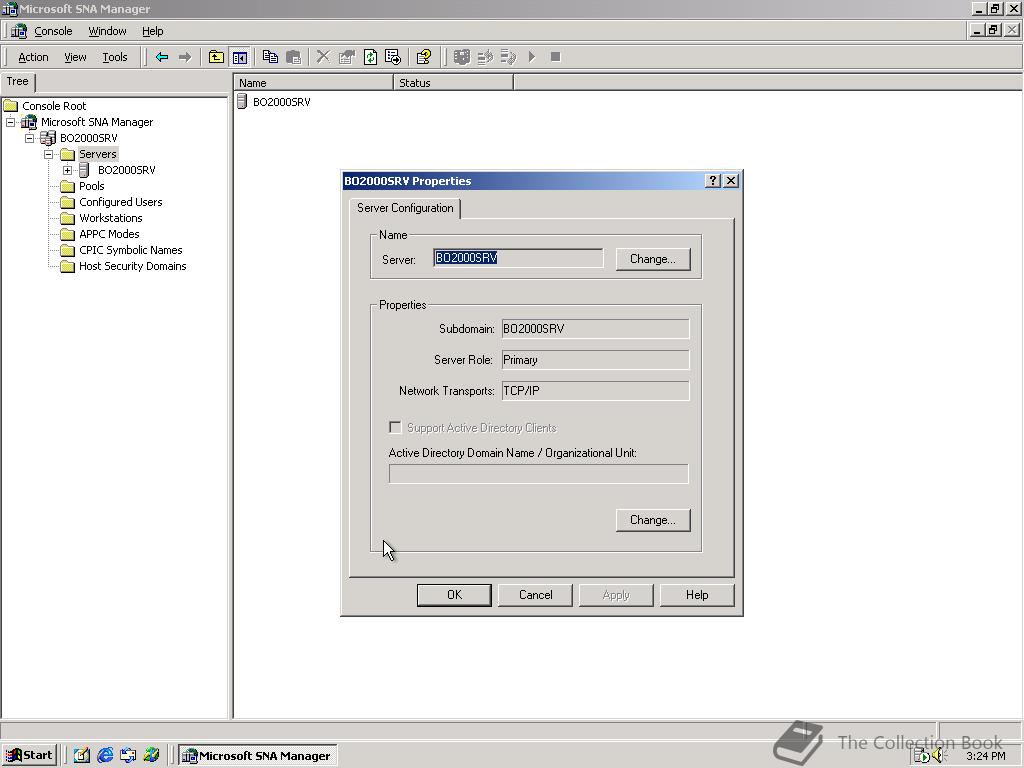Click the Status column header
1024x768 pixels.
click(x=453, y=83)
